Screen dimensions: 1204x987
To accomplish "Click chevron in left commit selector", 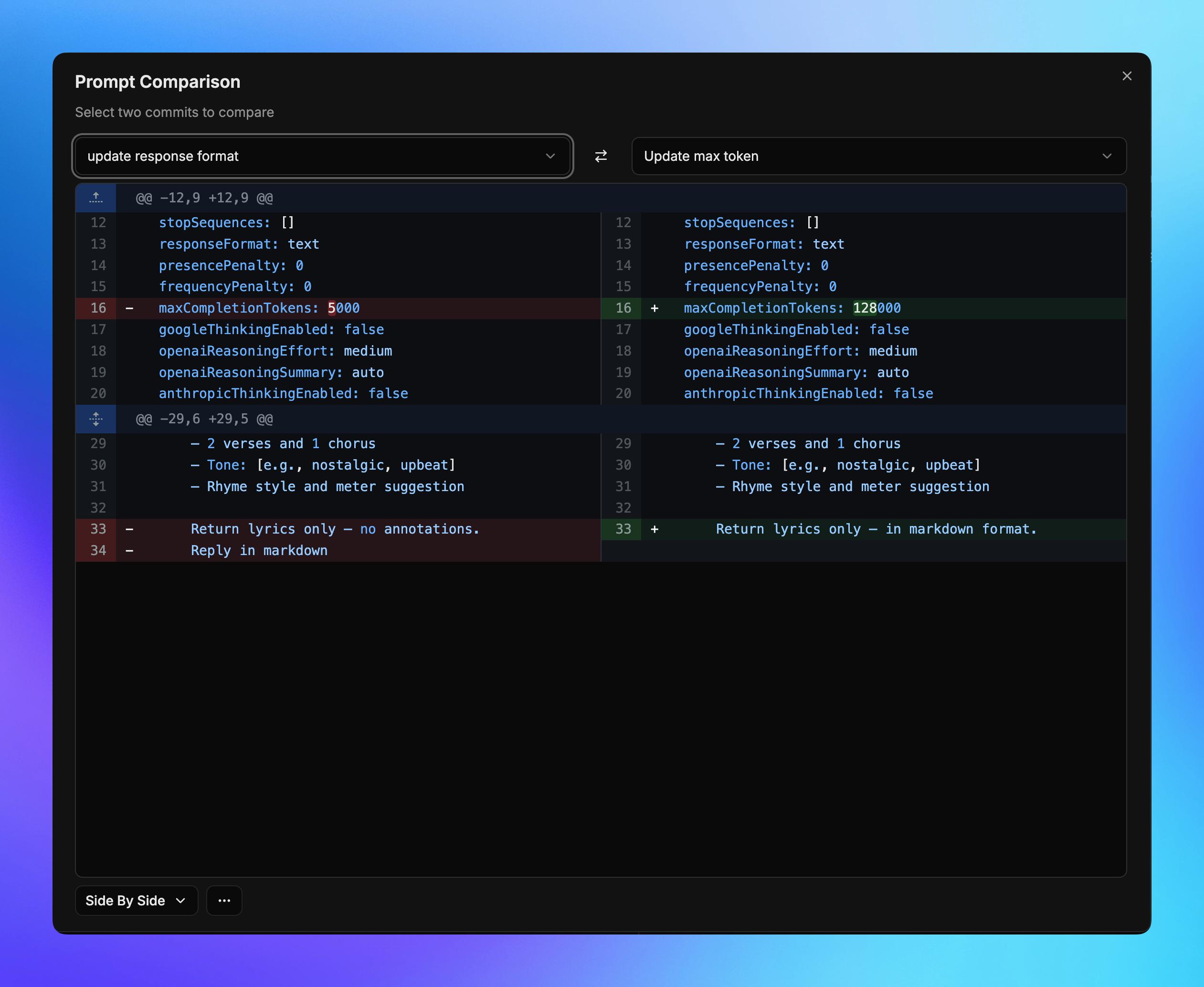I will pos(550,156).
